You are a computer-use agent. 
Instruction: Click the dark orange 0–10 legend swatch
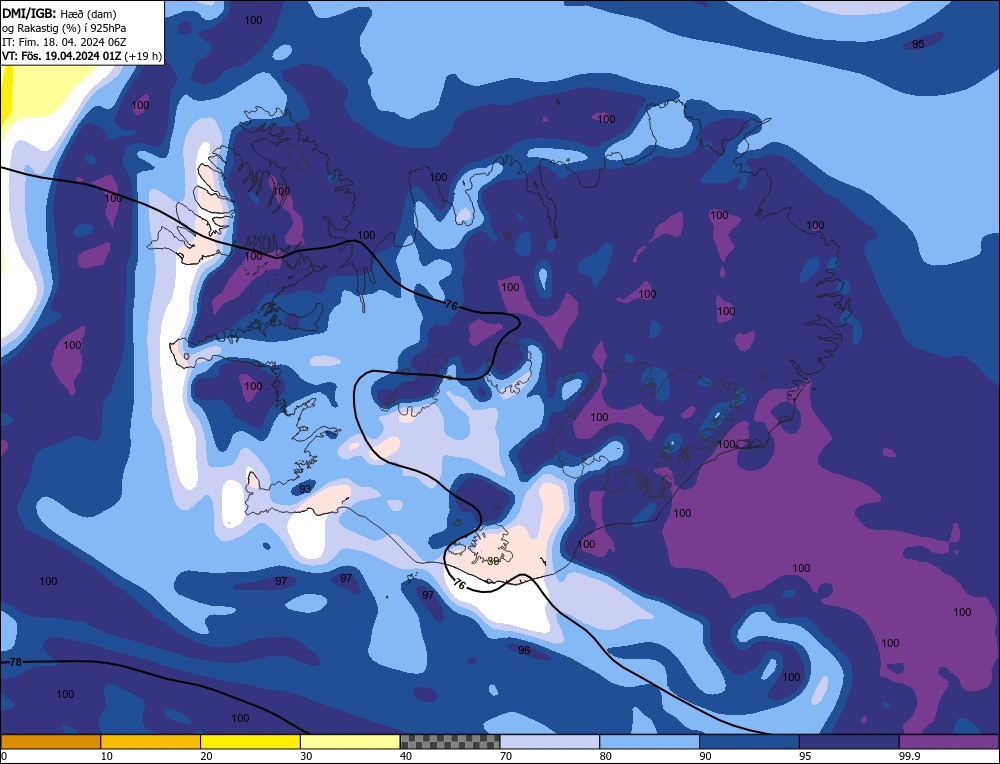pos(50,741)
